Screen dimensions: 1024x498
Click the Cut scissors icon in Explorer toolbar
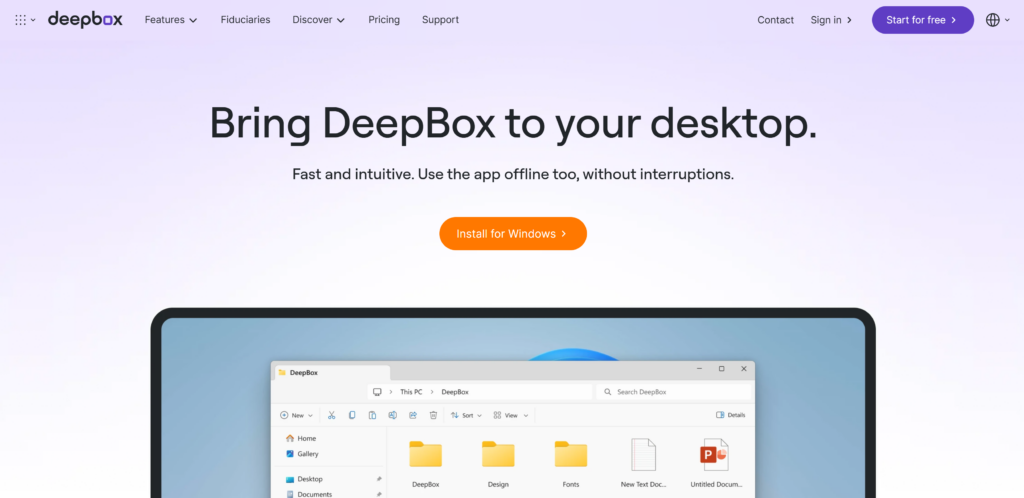pyautogui.click(x=332, y=415)
